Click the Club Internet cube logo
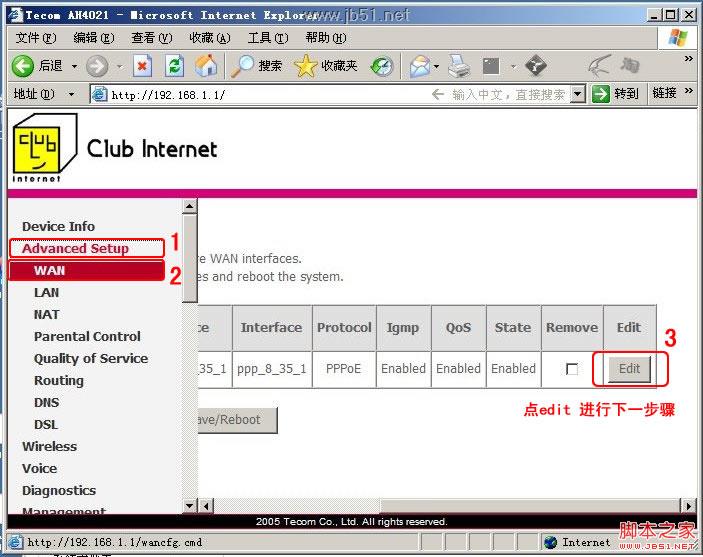The image size is (703, 557). click(x=44, y=148)
